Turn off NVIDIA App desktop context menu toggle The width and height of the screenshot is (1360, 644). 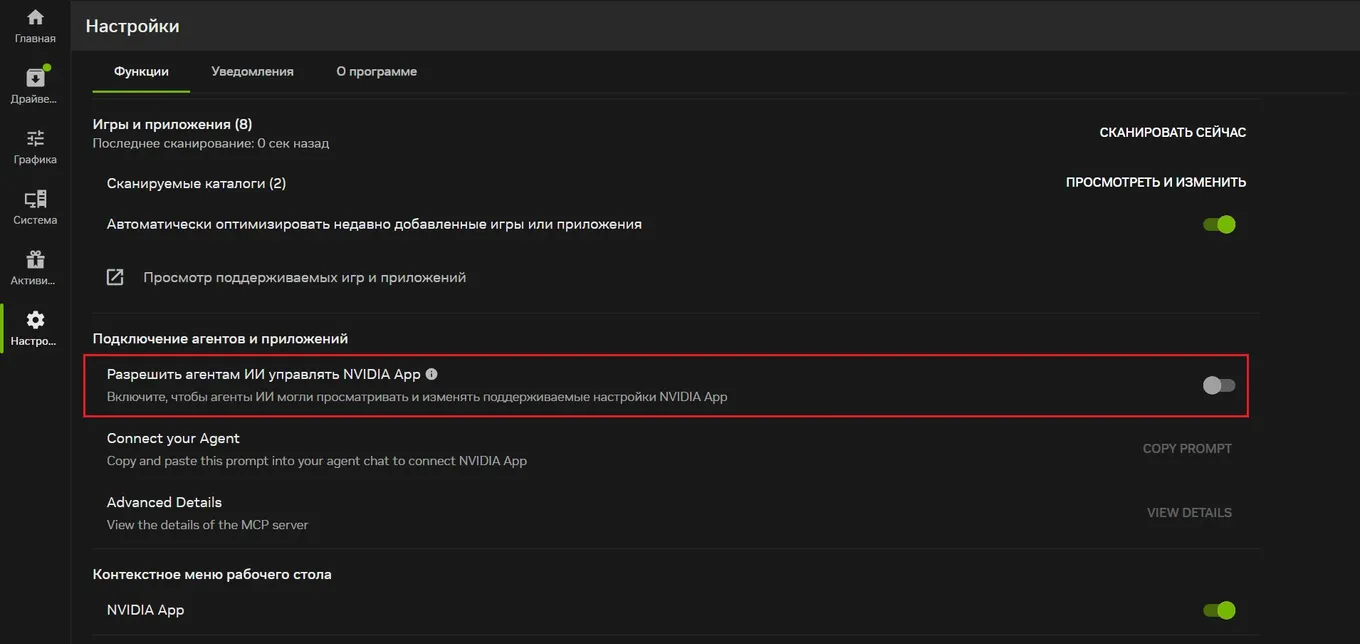pyautogui.click(x=1219, y=610)
